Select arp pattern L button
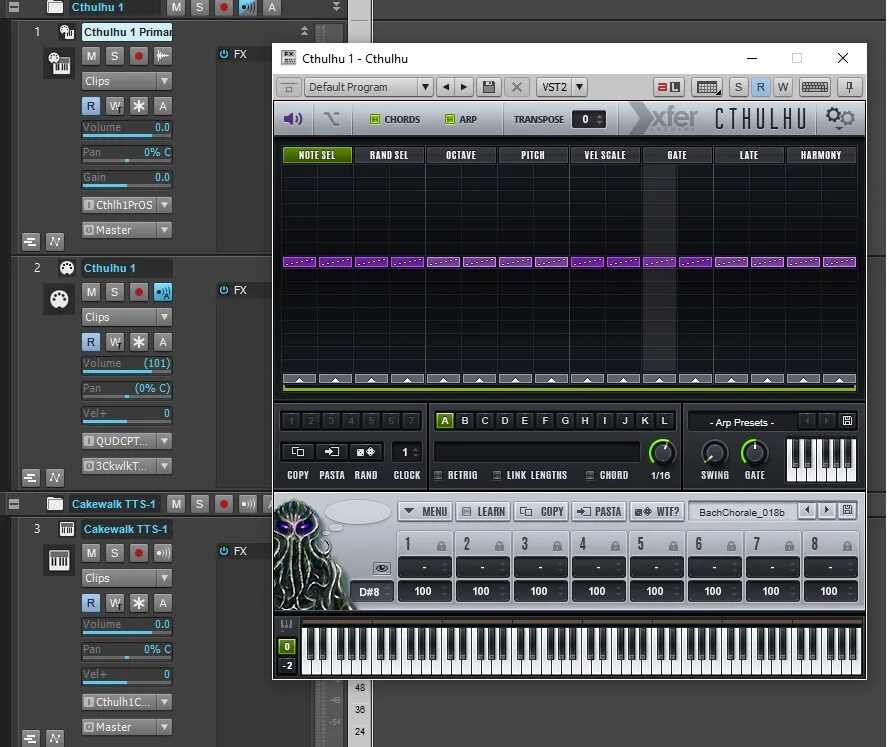The image size is (889, 747). click(x=664, y=421)
